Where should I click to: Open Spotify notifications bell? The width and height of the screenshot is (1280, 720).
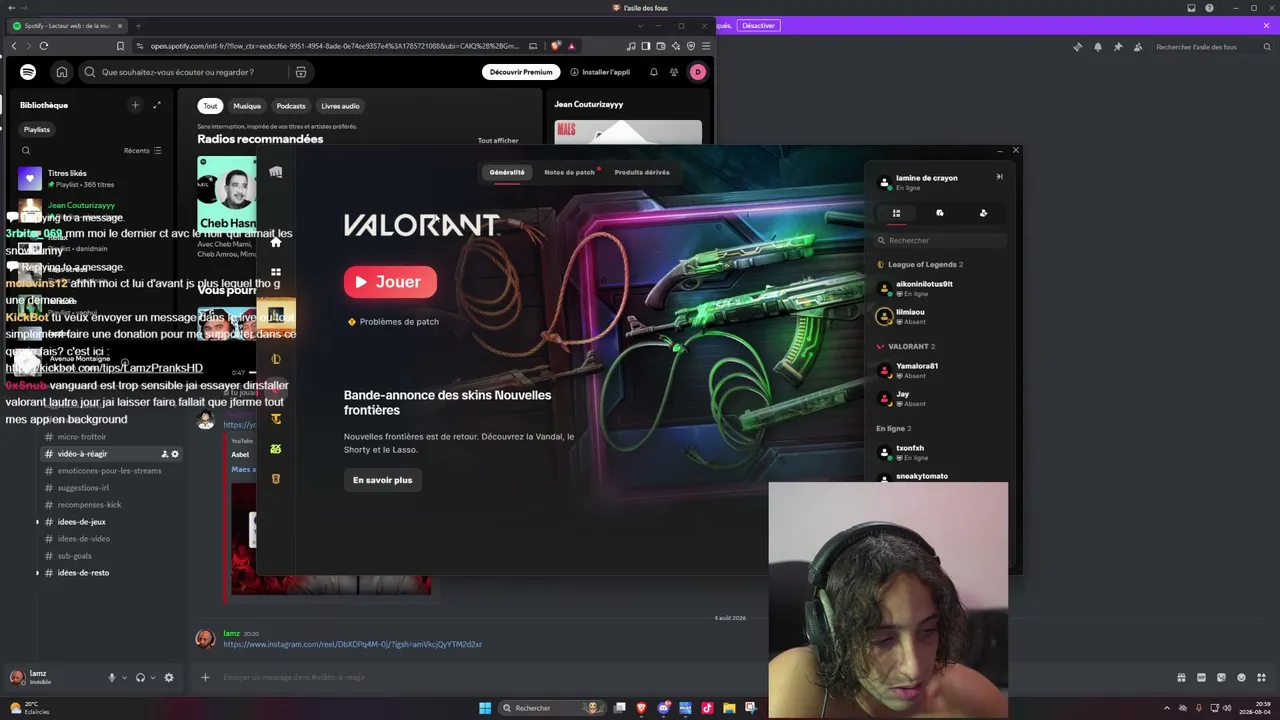(654, 72)
